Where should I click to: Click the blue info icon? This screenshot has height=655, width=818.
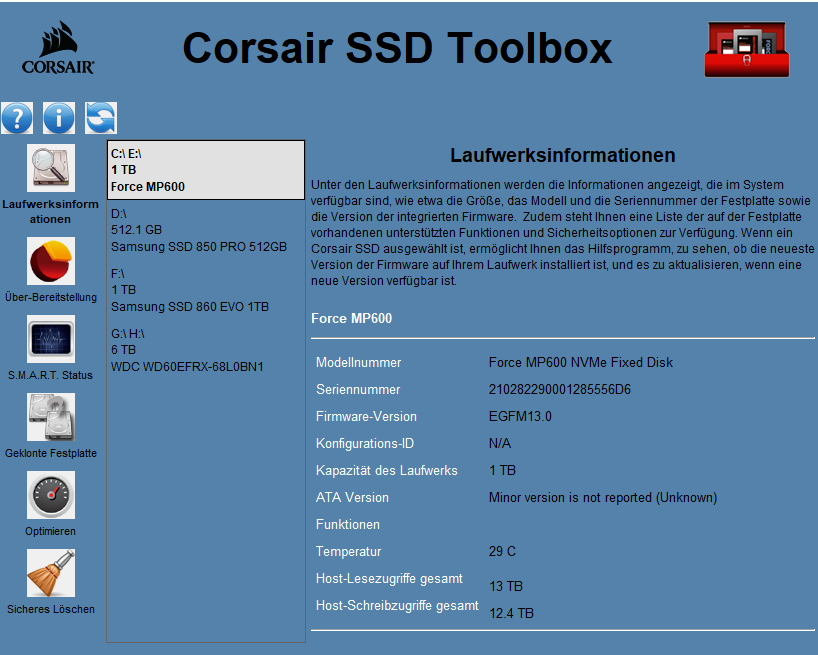tap(59, 118)
